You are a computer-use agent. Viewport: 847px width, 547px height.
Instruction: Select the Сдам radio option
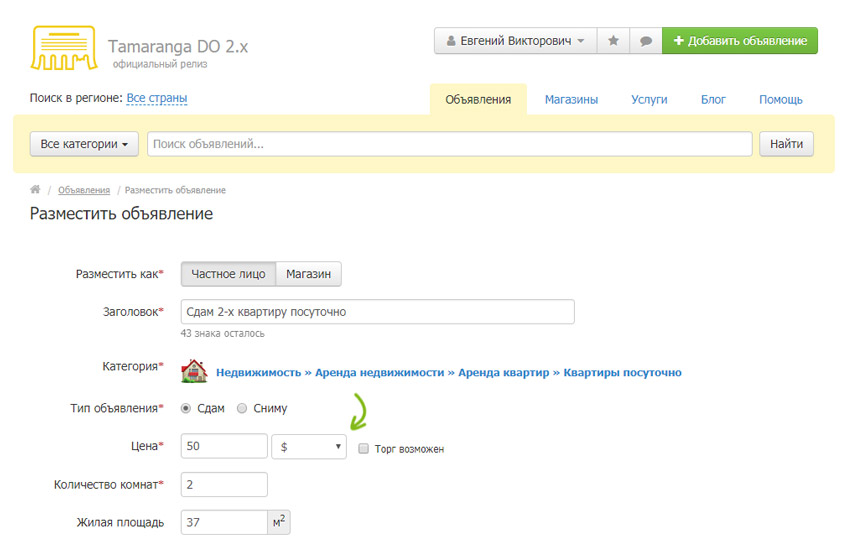(186, 408)
